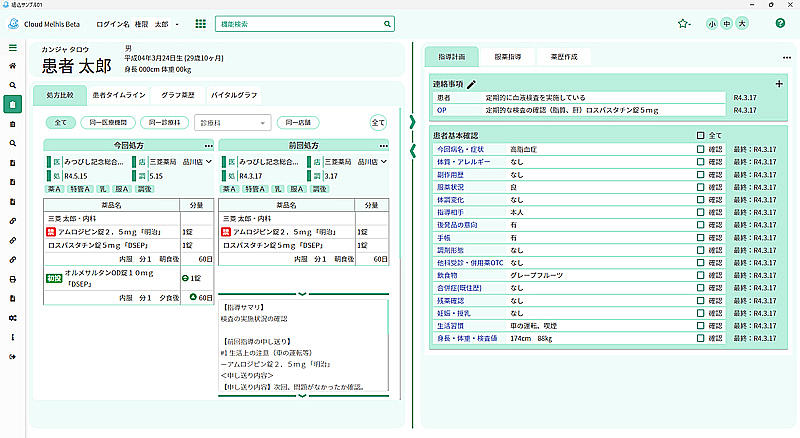Open the green apps grid icon
This screenshot has height=438, width=800.
click(201, 23)
